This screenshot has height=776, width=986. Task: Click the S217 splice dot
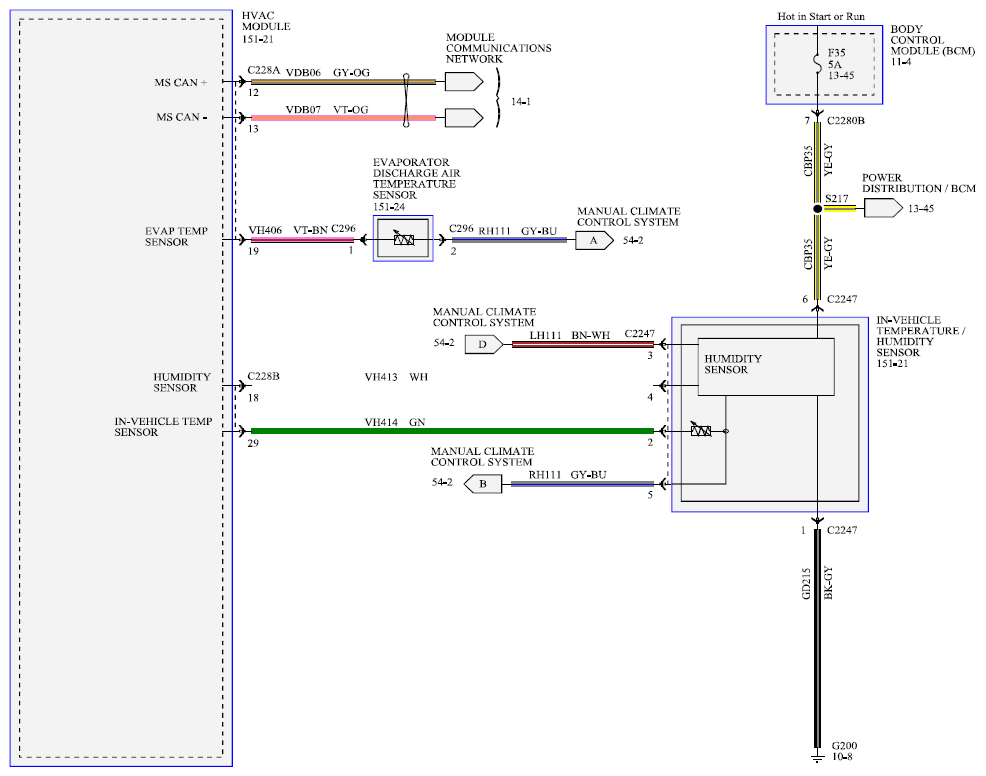point(817,209)
